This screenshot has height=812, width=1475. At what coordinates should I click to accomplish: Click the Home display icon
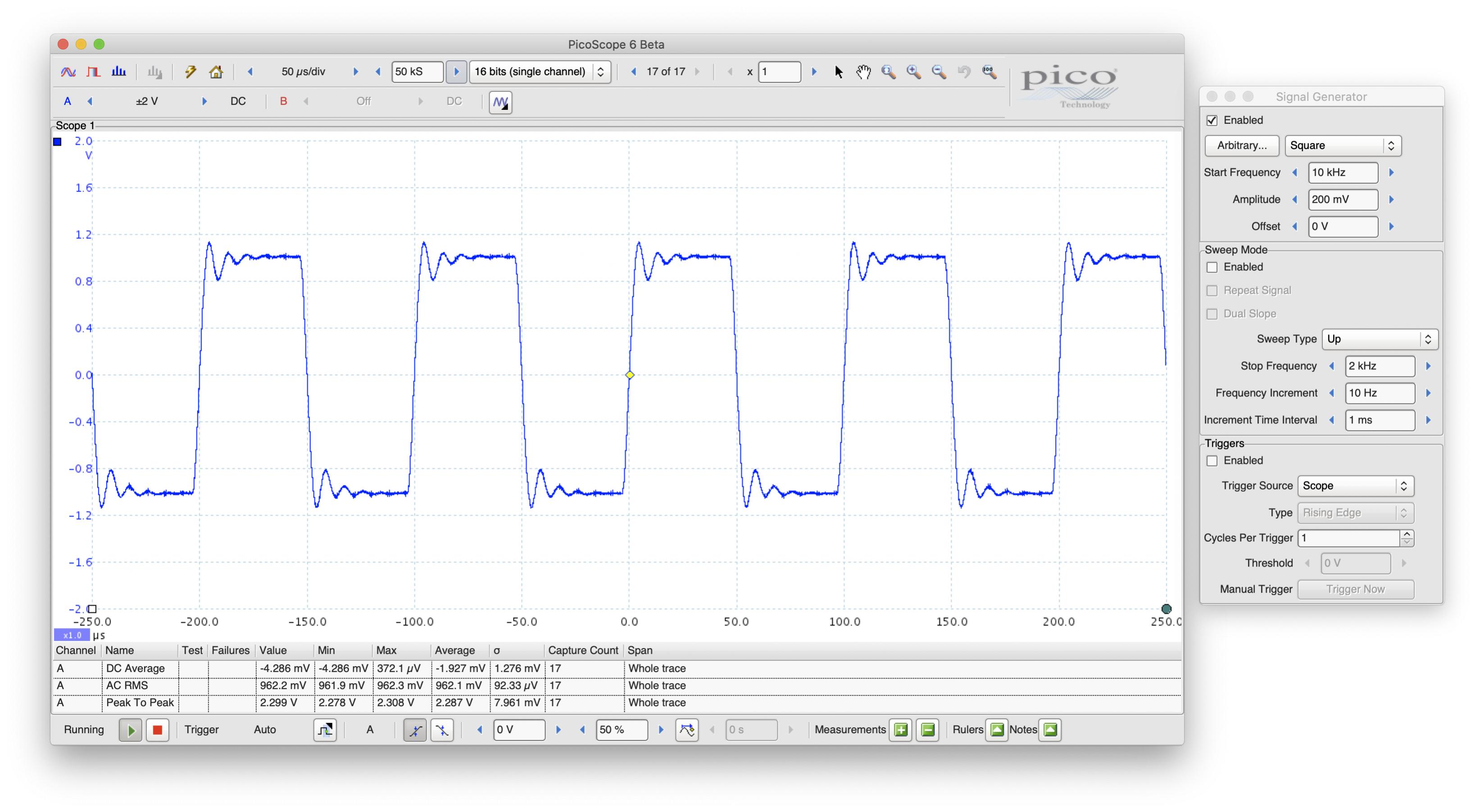coord(216,72)
